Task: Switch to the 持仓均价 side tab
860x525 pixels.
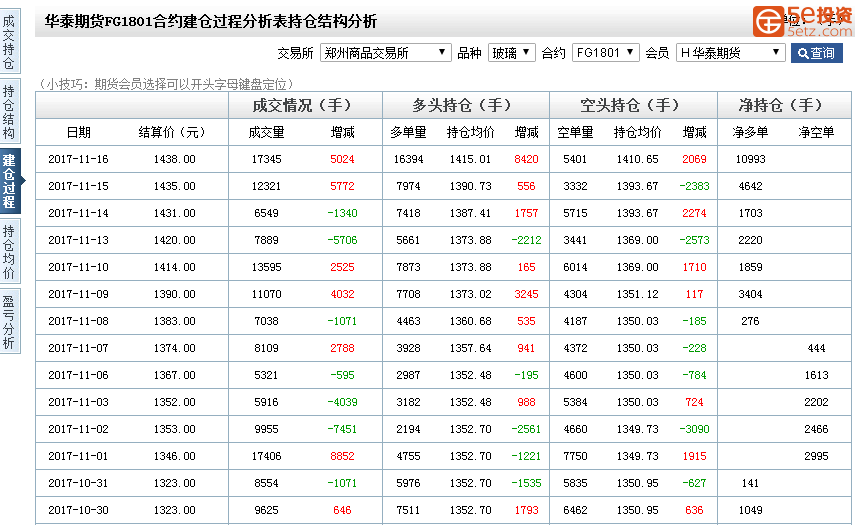Action: click(x=9, y=251)
